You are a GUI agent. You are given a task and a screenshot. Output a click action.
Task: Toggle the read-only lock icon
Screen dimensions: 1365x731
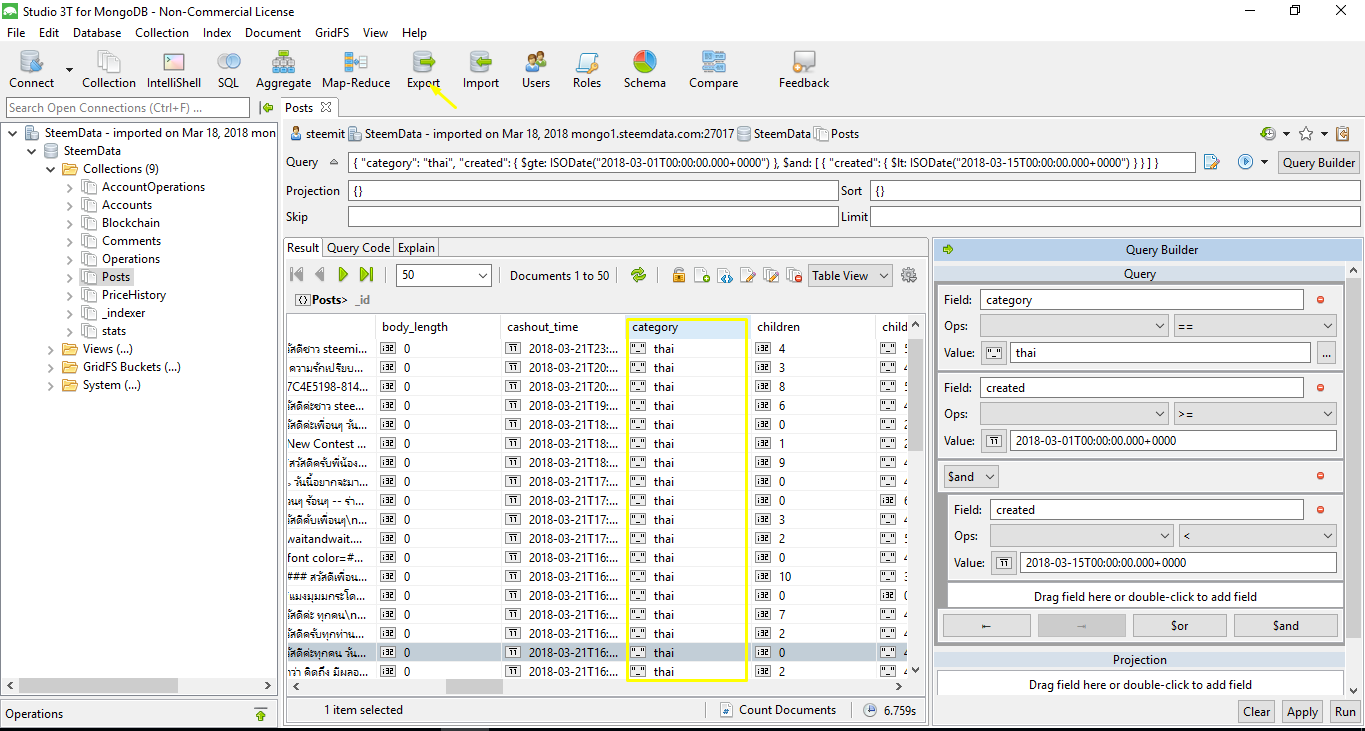coord(679,275)
